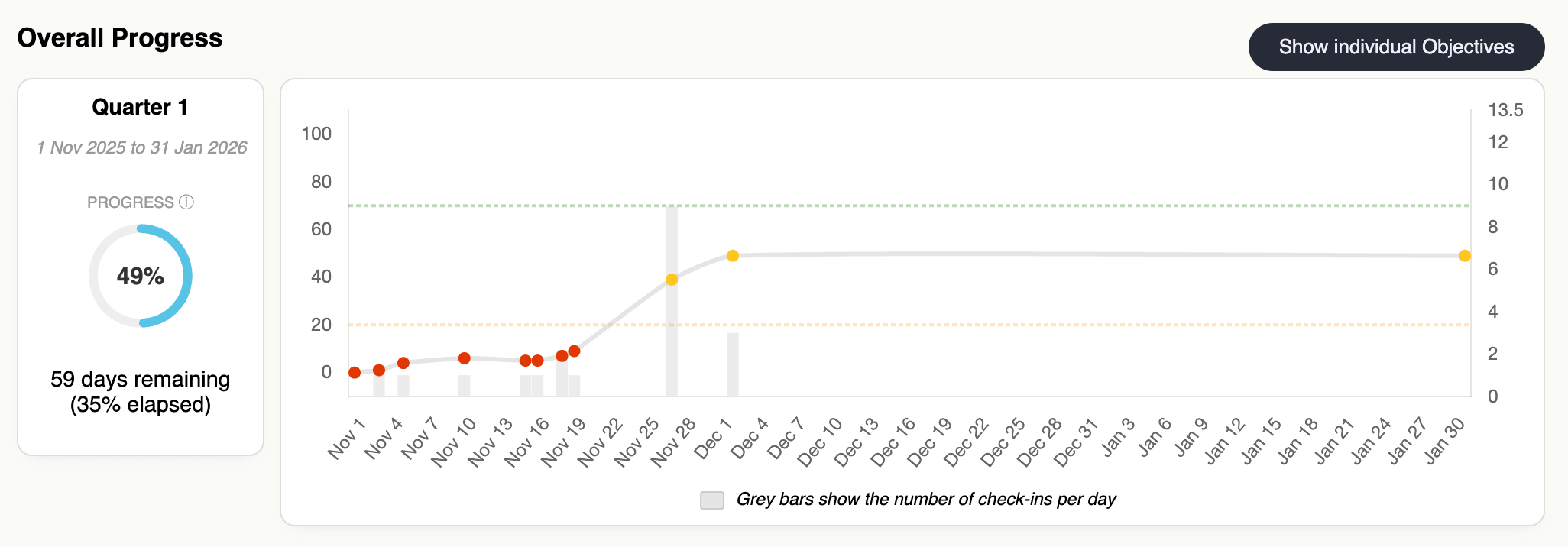The width and height of the screenshot is (1568, 547).
Task: Click the 59 days remaining text
Action: (140, 379)
